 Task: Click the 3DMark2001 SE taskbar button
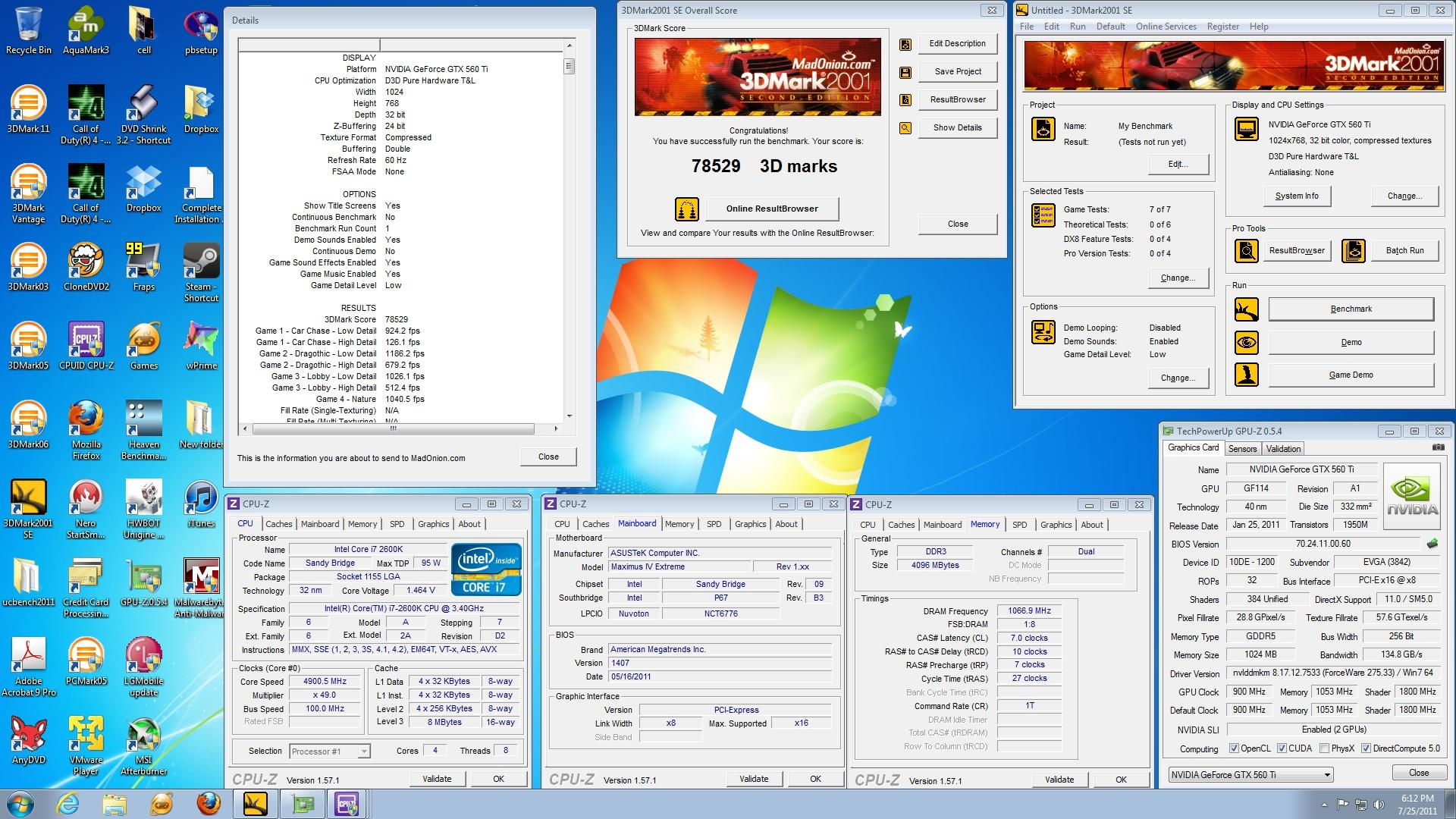pos(256,804)
